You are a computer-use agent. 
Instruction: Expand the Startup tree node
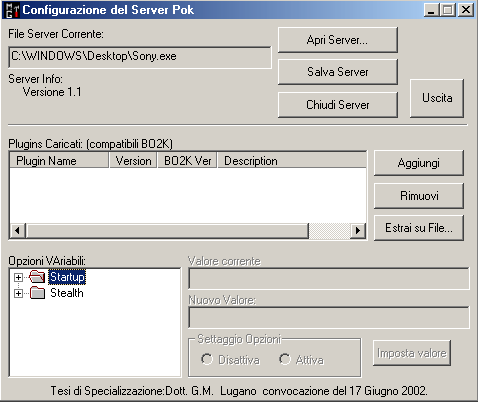[x=18, y=277]
